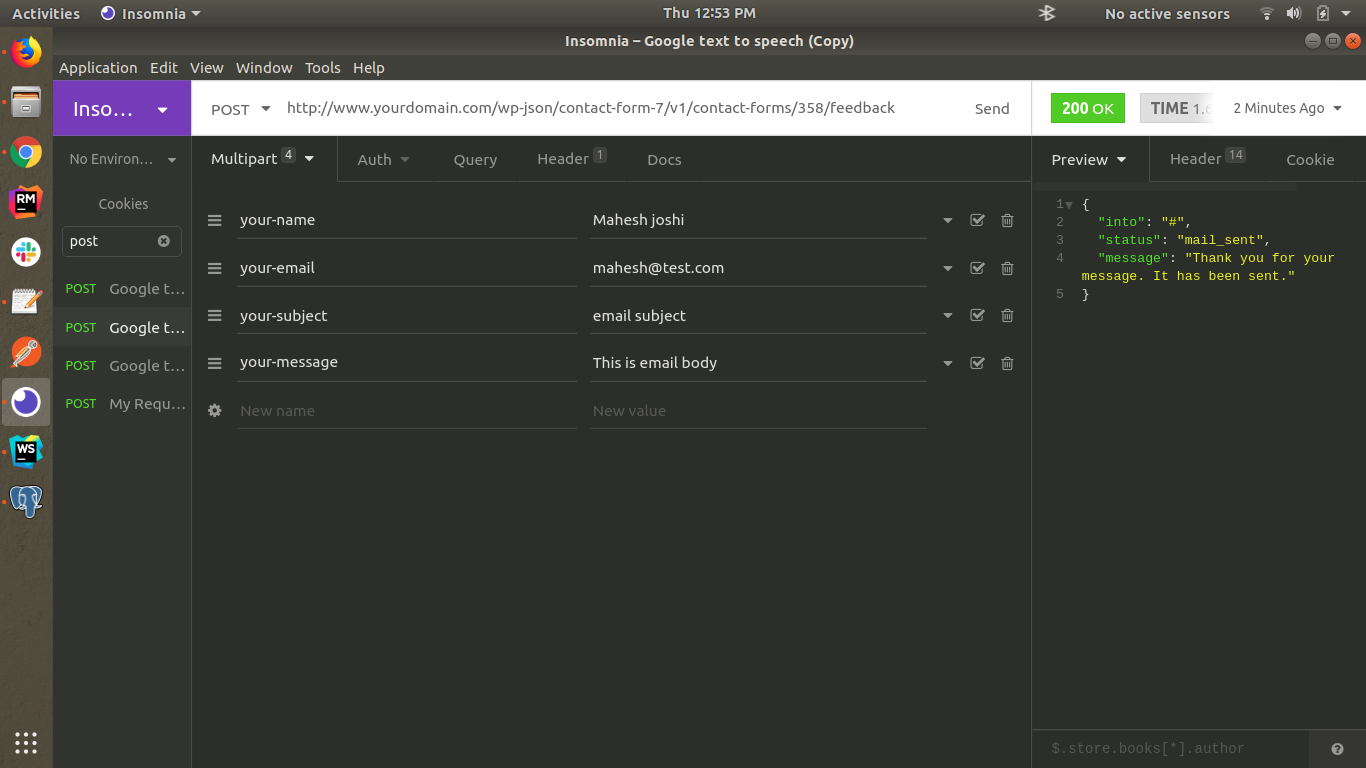
Task: Open the volume indicator in top bar
Action: coord(1294,13)
